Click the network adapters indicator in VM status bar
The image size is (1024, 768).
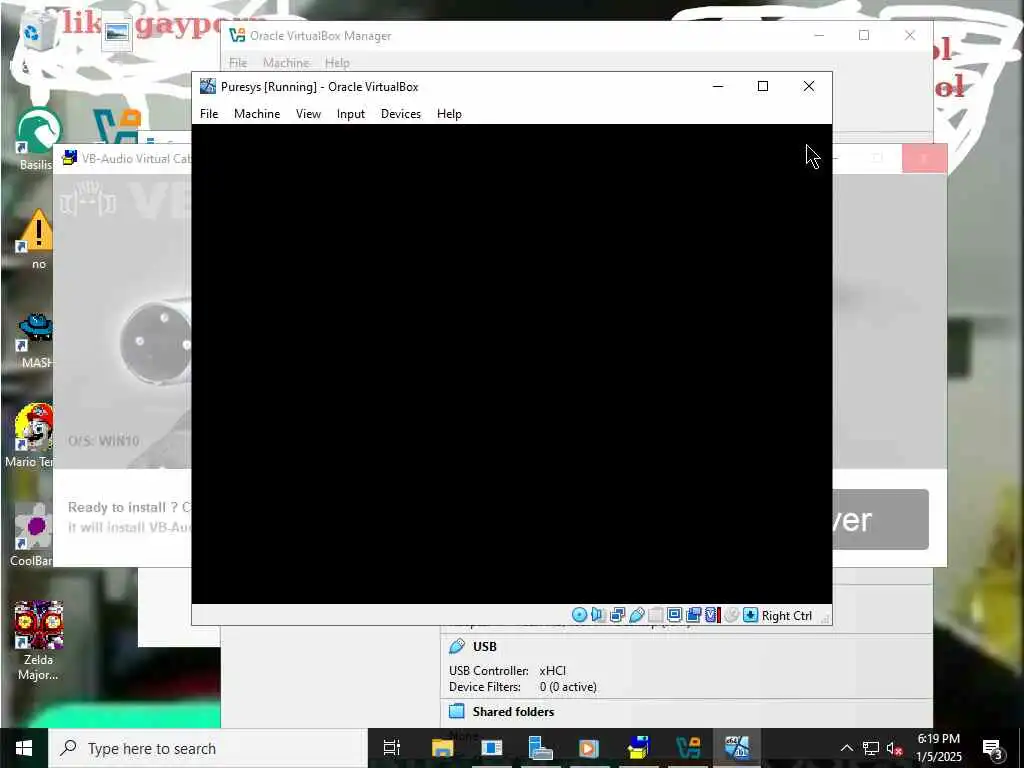pos(617,615)
